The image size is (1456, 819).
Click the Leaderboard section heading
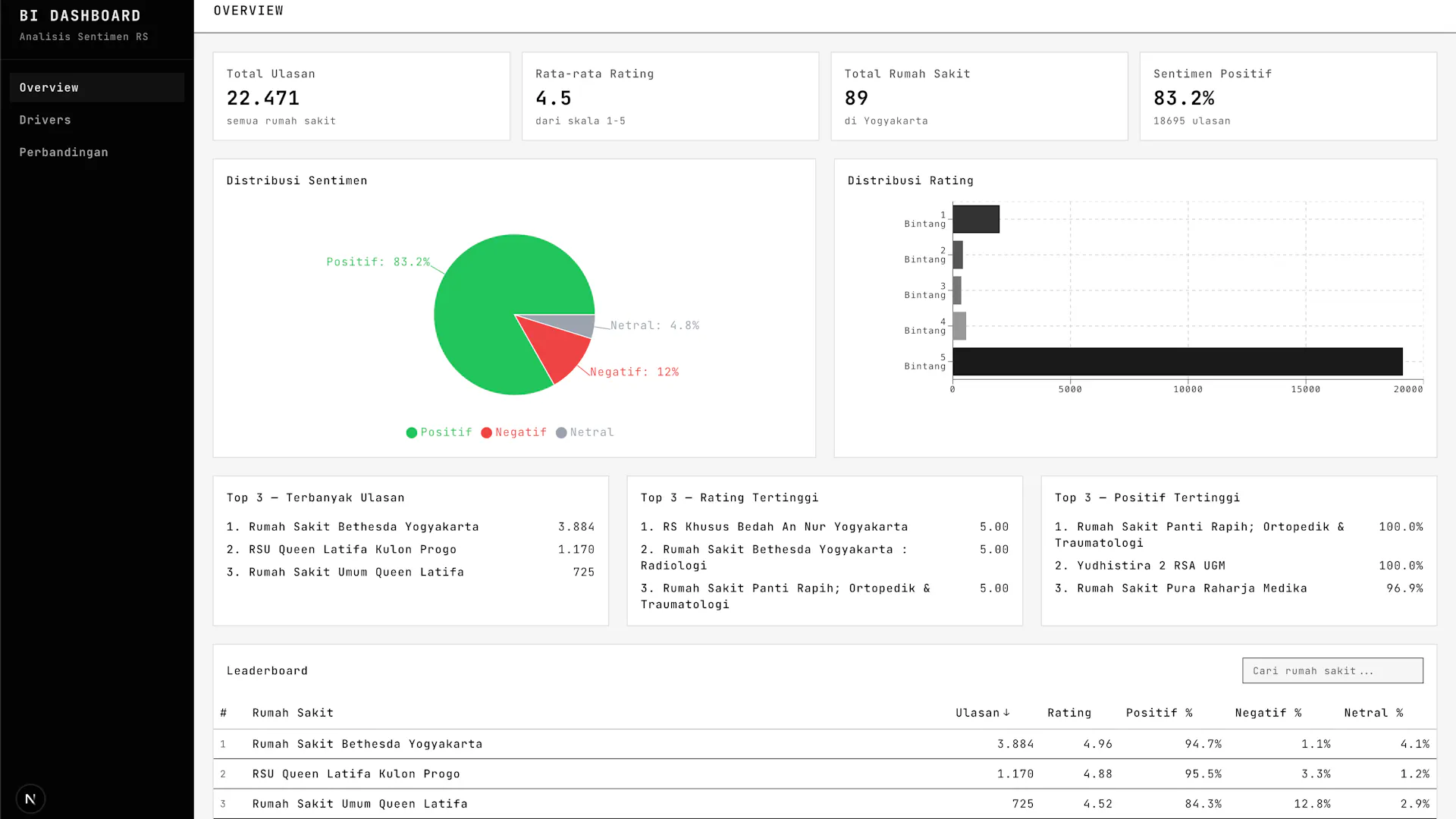pyautogui.click(x=267, y=670)
